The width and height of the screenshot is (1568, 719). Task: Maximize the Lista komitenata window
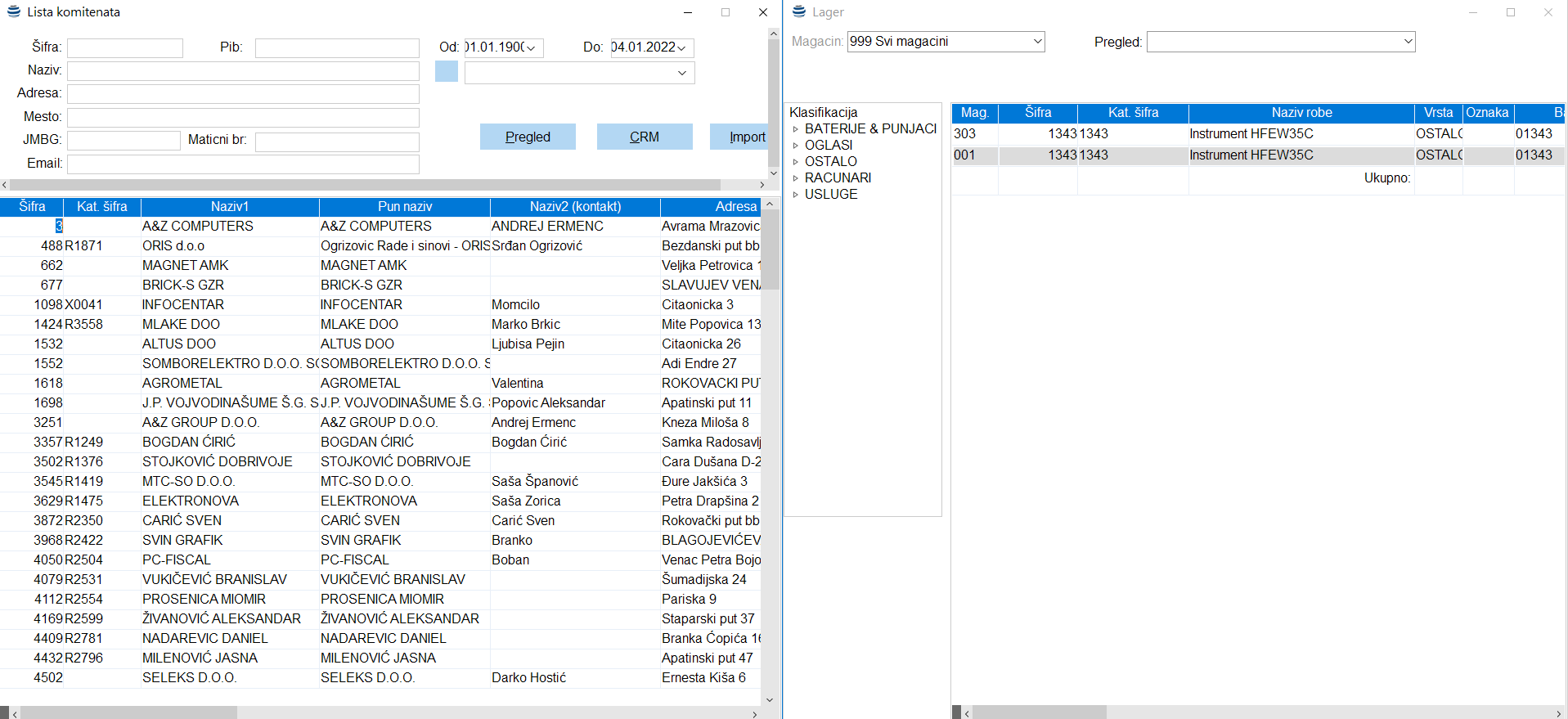pyautogui.click(x=725, y=12)
